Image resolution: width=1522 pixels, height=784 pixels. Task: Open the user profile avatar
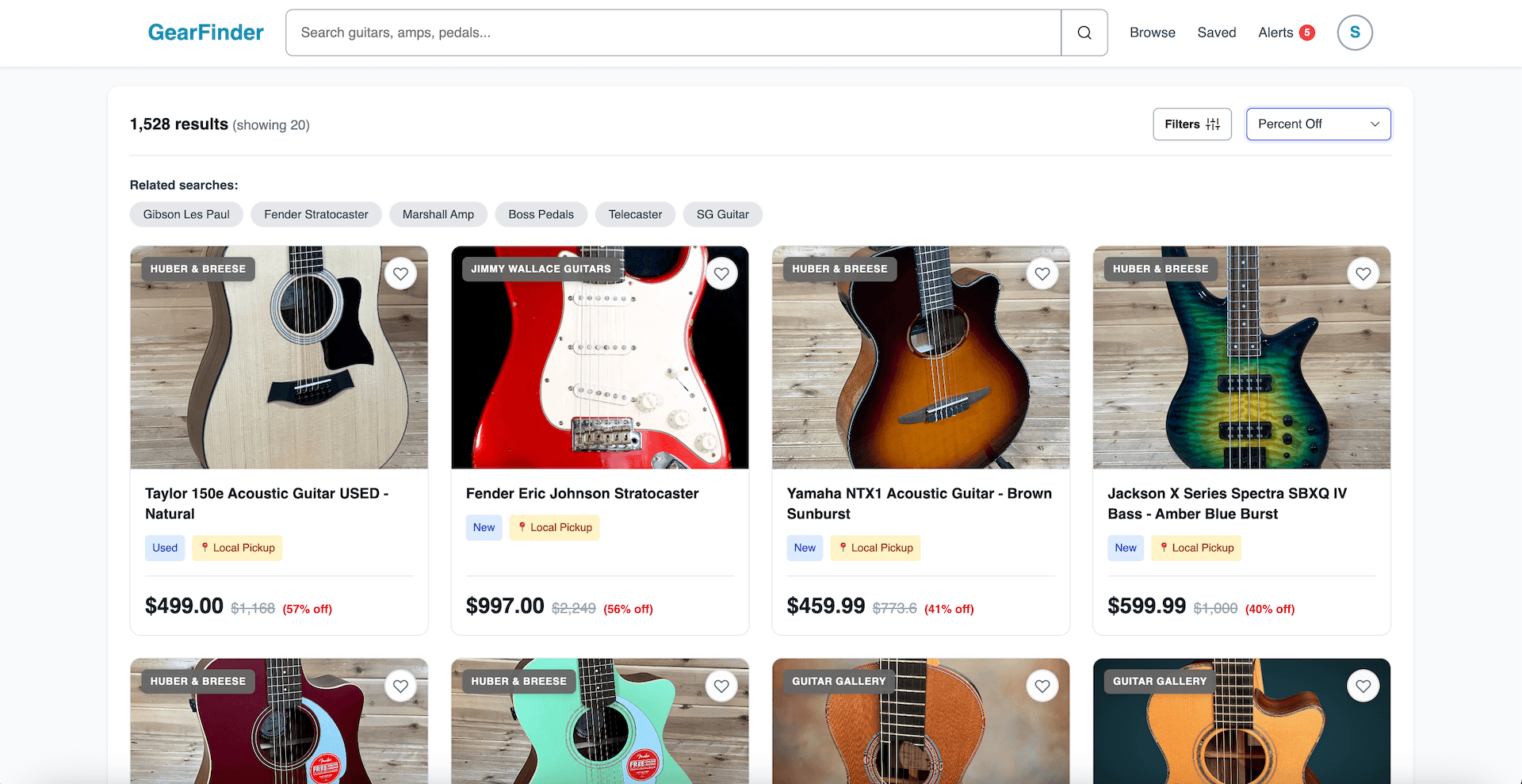coord(1354,33)
